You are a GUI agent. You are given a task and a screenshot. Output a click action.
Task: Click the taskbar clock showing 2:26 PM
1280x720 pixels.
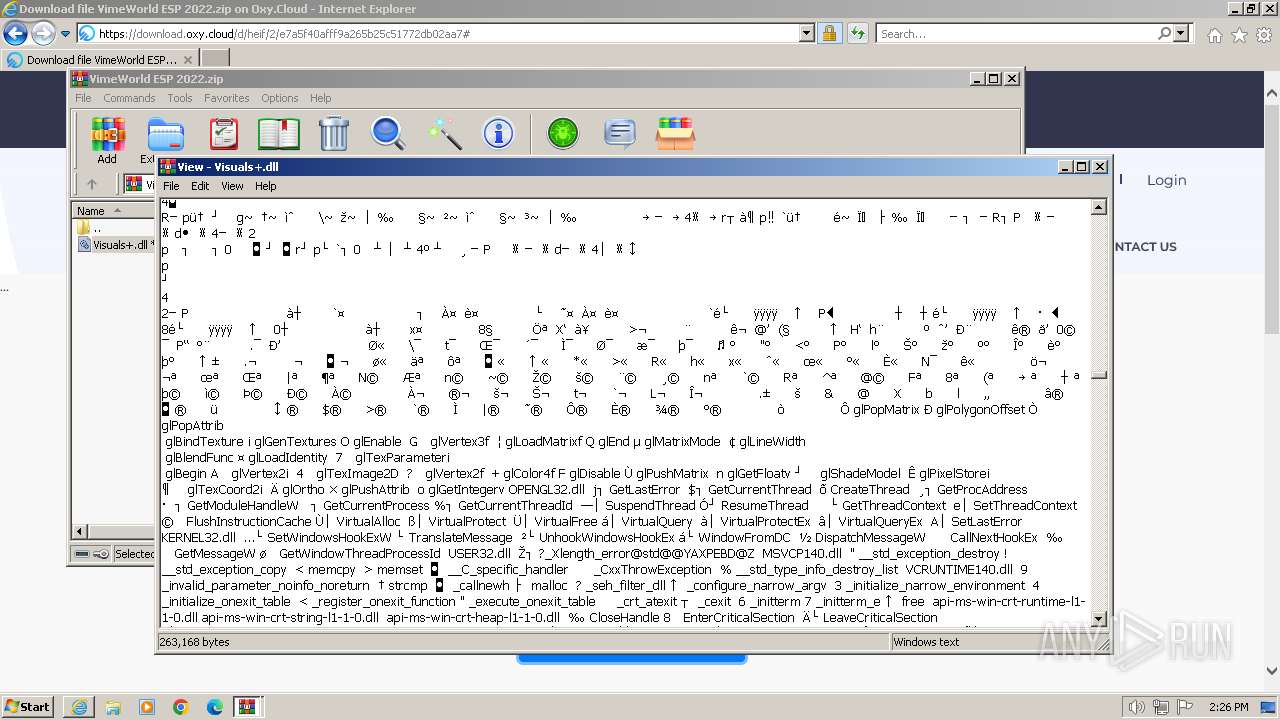click(1228, 707)
